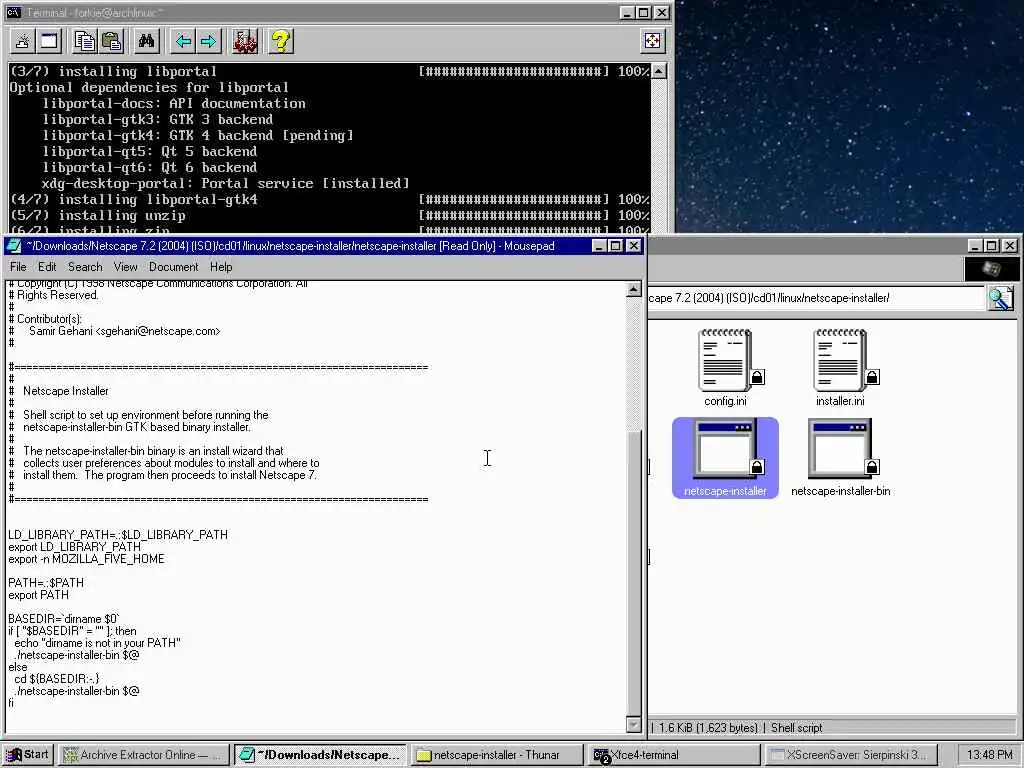Click '(5/7) installing unzip' terminal line
Screen dimensions: 1024x768
click(x=98, y=216)
